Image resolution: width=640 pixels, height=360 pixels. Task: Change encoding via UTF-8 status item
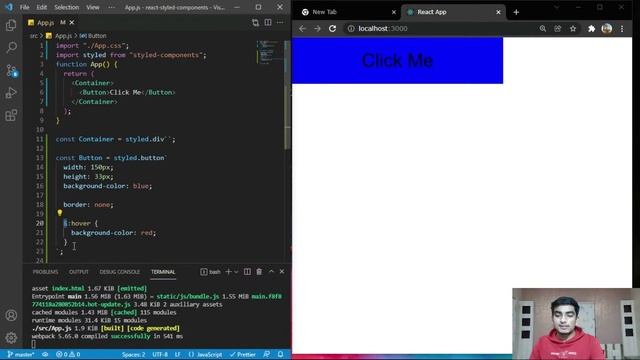[x=160, y=354]
